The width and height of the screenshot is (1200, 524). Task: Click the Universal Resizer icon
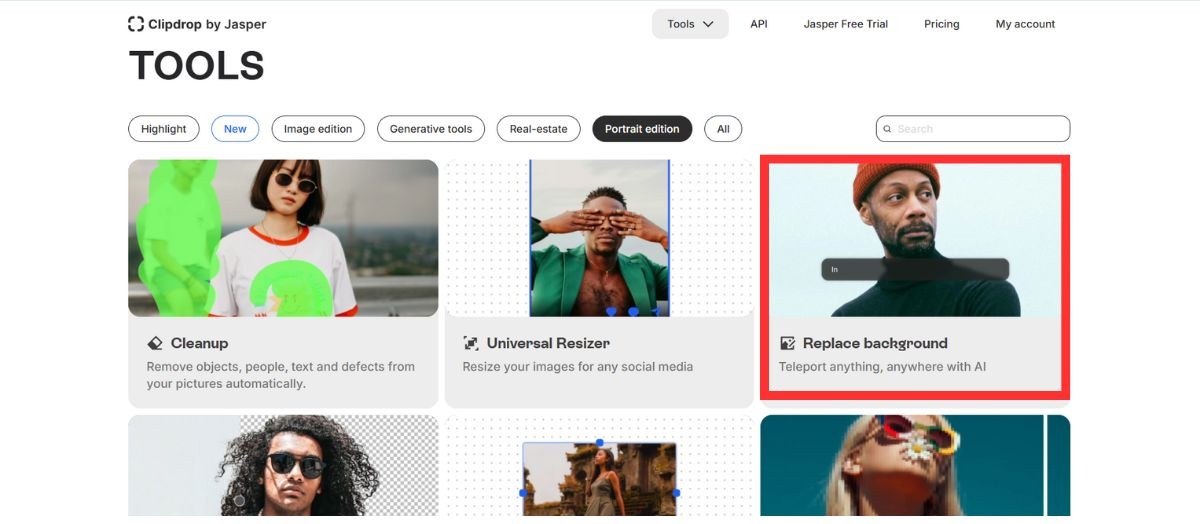point(471,343)
